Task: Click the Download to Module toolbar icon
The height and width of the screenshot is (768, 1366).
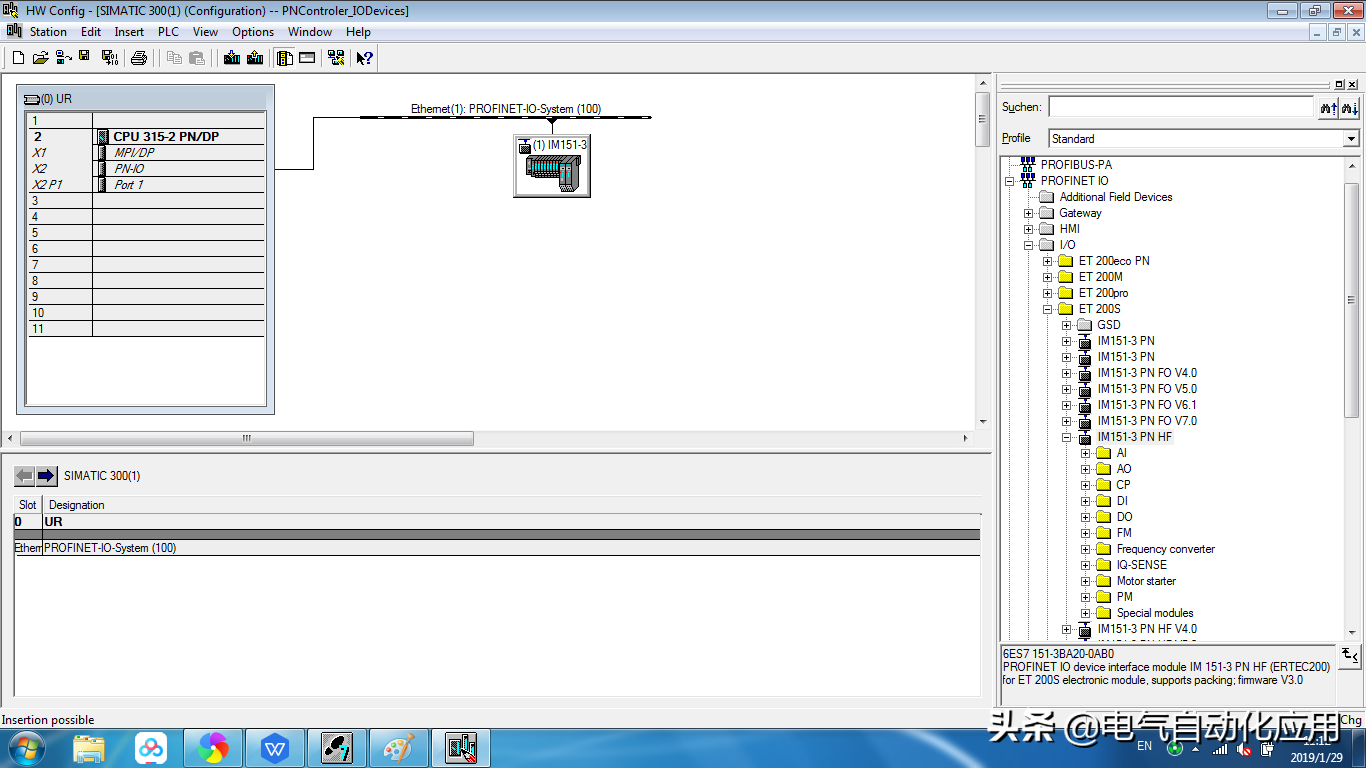Action: tap(232, 58)
